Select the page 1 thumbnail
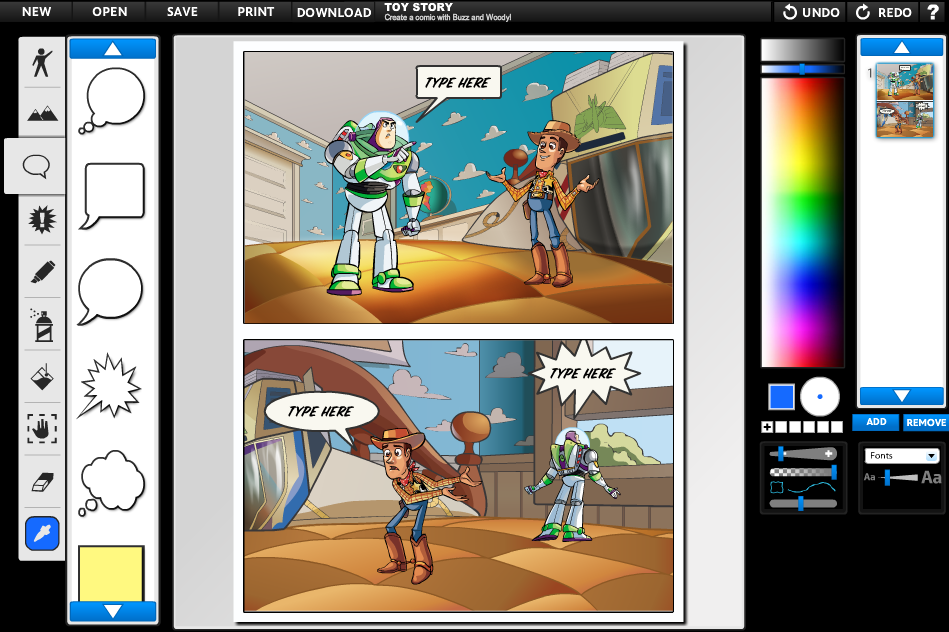The width and height of the screenshot is (949, 632). tap(905, 100)
